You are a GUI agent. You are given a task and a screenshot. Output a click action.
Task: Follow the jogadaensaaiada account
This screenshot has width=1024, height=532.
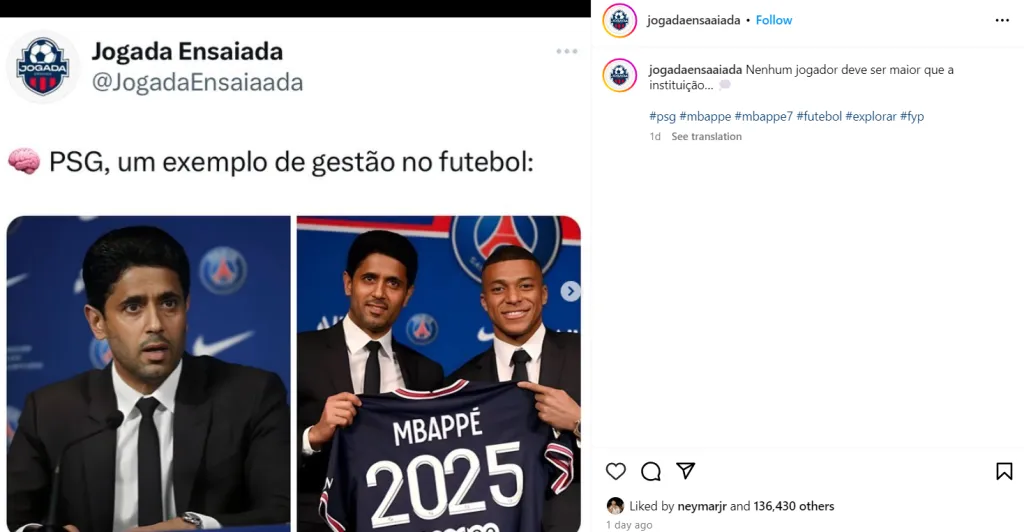click(x=774, y=20)
